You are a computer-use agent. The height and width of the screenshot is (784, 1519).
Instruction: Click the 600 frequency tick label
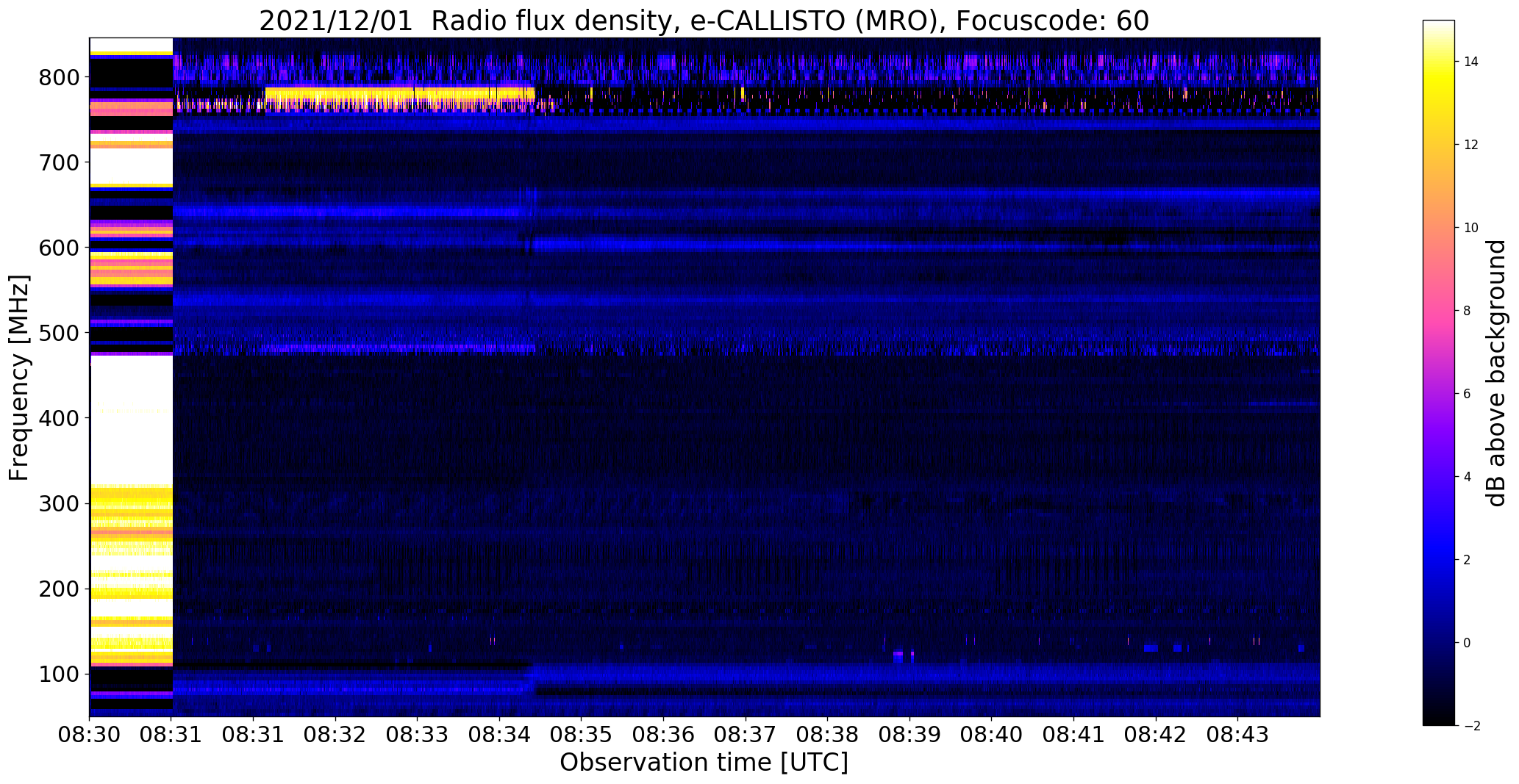(58, 248)
